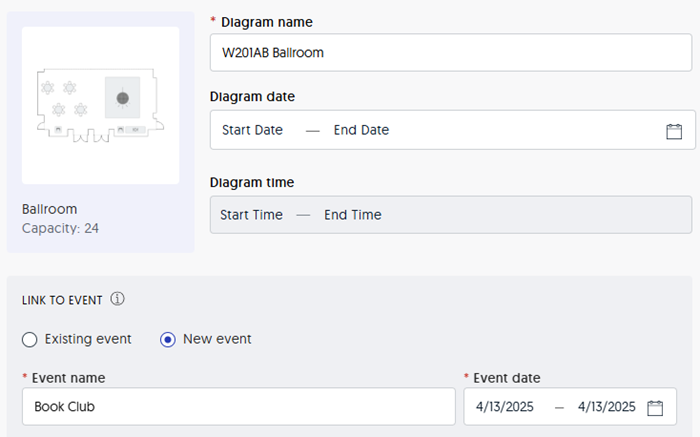Click the Event date label
The image size is (700, 437).
tap(507, 378)
